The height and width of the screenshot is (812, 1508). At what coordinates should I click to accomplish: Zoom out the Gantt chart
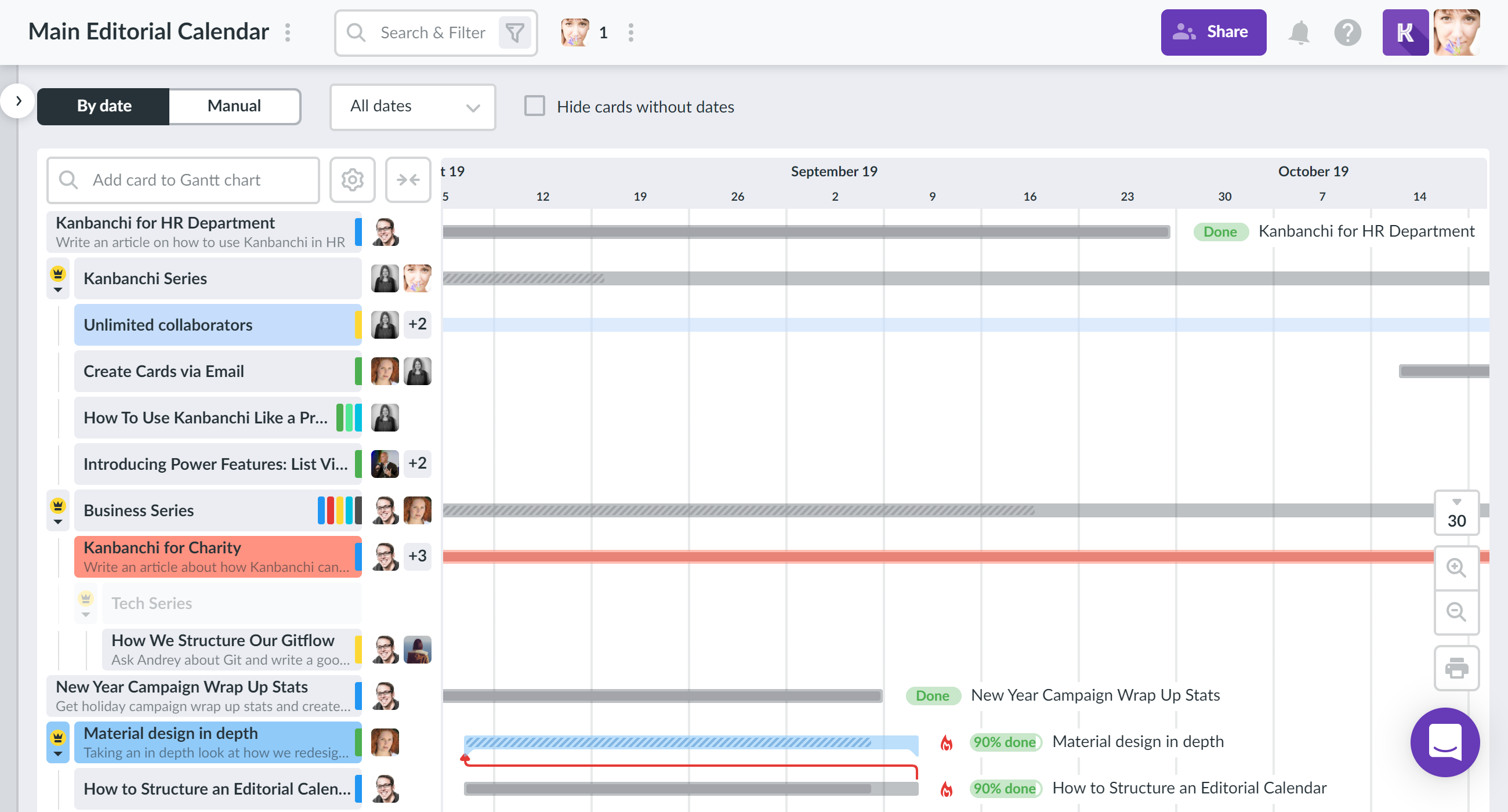tap(1456, 612)
